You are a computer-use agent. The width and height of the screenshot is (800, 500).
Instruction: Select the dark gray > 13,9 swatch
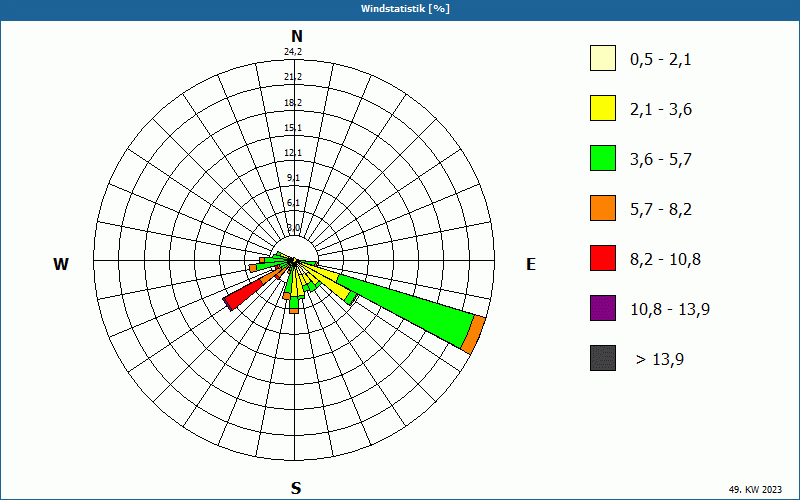click(603, 358)
